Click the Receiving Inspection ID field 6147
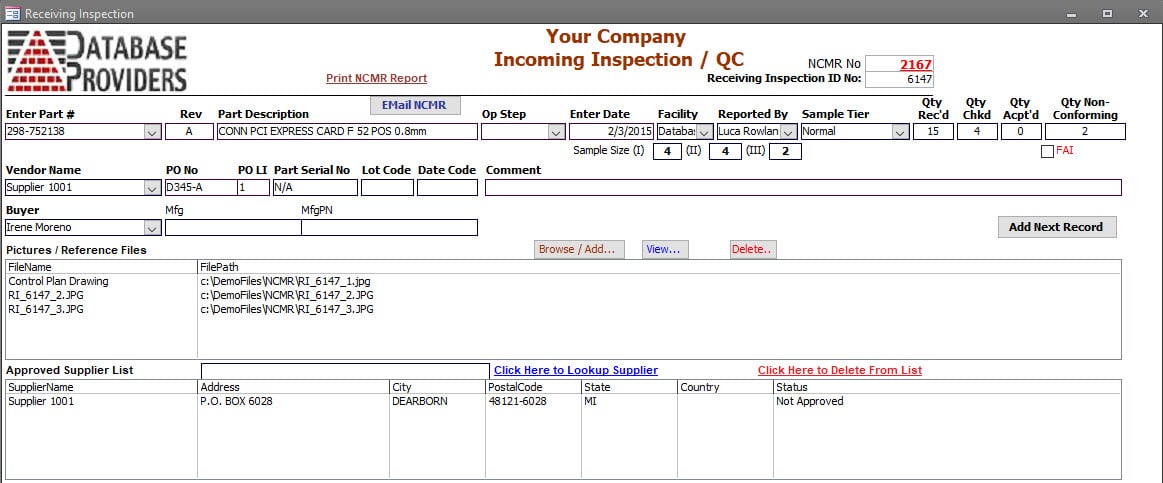This screenshot has height=483, width=1163. pyautogui.click(x=899, y=79)
